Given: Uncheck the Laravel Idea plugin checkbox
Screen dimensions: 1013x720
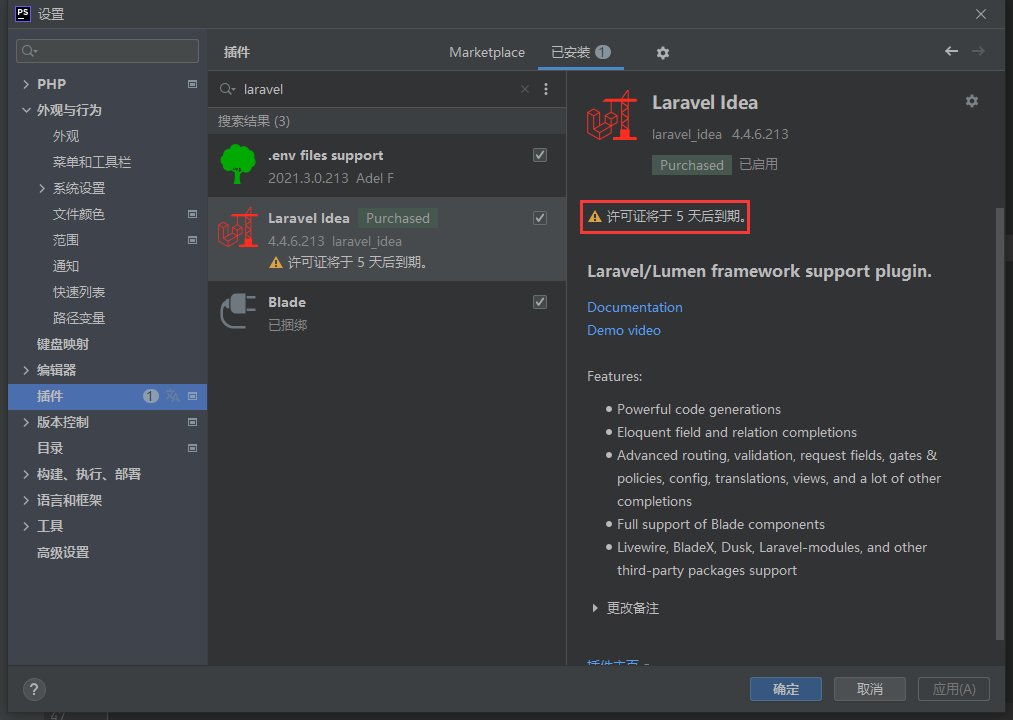Looking at the screenshot, I should [x=540, y=218].
